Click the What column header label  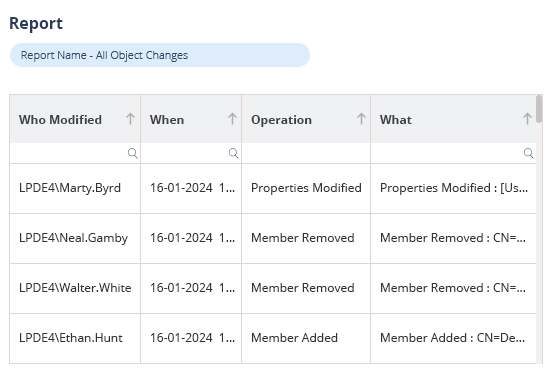(x=396, y=120)
